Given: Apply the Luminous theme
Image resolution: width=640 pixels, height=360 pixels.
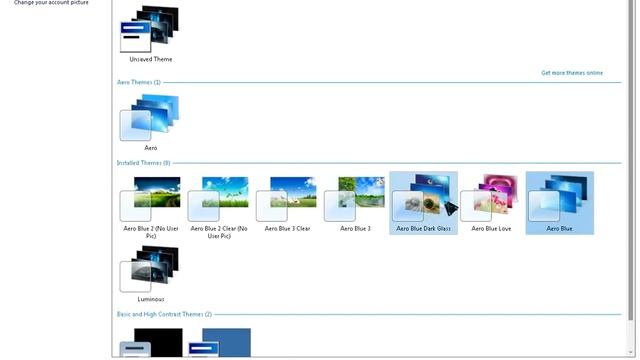Looking at the screenshot, I should (x=150, y=273).
